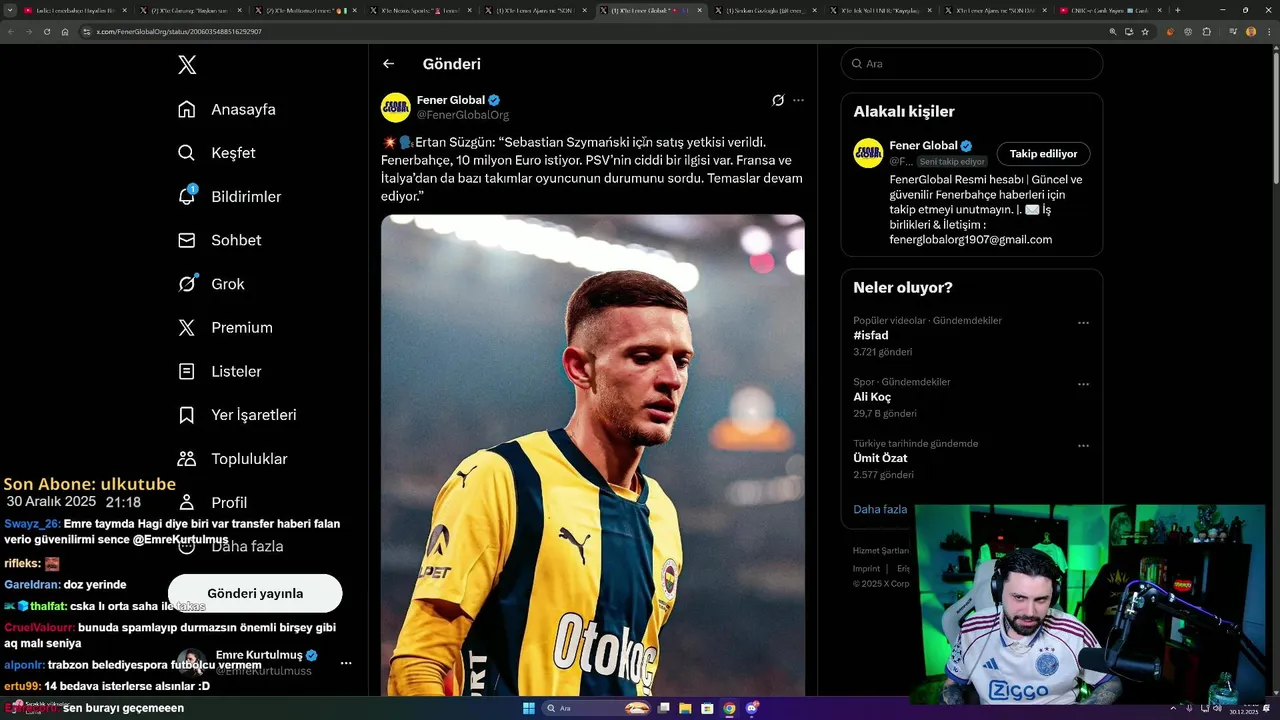
Task: Click the Gönderi yayınla button
Action: [255, 593]
